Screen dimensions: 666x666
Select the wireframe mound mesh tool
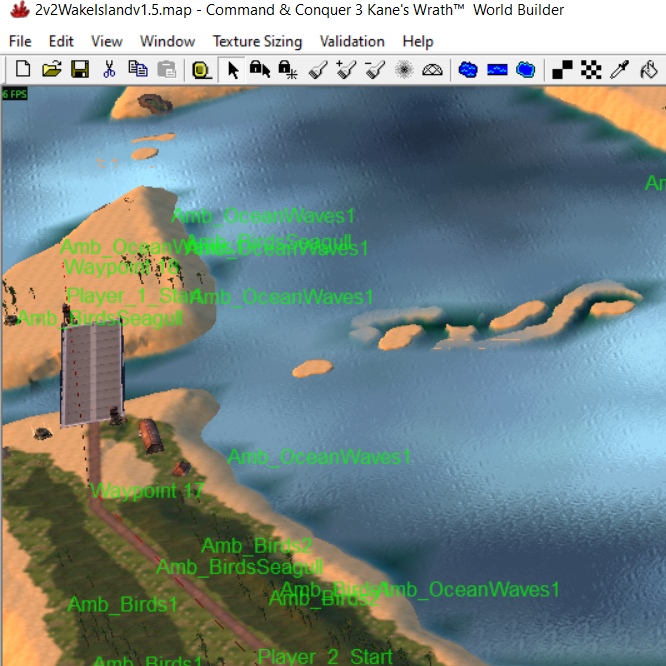[x=432, y=70]
